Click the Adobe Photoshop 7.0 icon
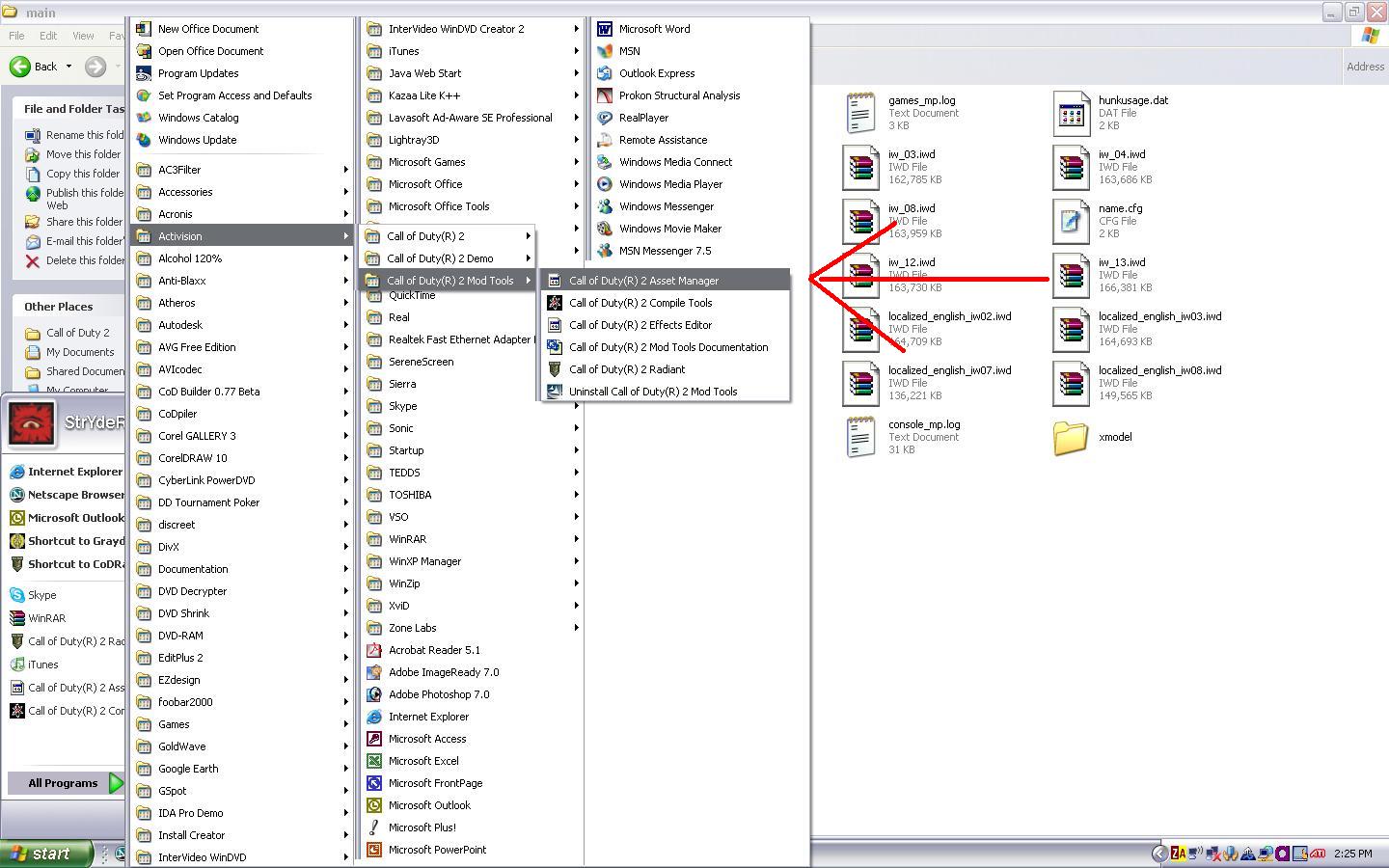Viewport: 1389px width, 868px height. 374,694
